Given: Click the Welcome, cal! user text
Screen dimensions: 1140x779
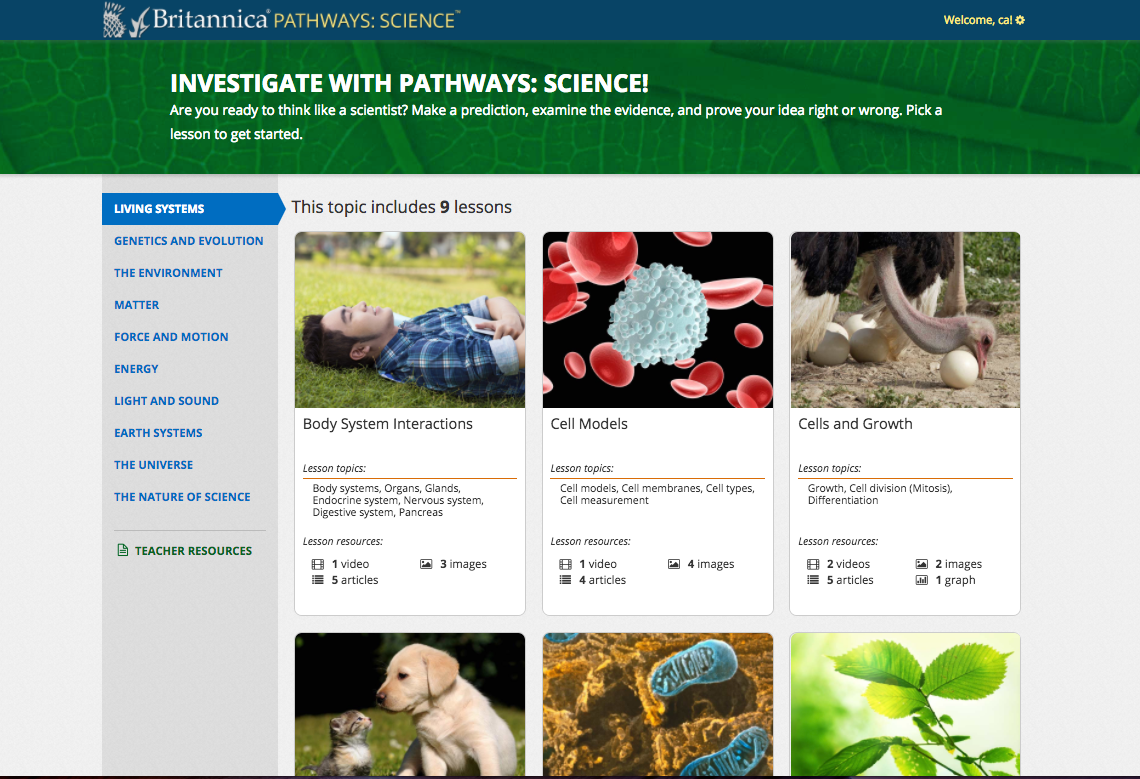Looking at the screenshot, I should (x=978, y=20).
